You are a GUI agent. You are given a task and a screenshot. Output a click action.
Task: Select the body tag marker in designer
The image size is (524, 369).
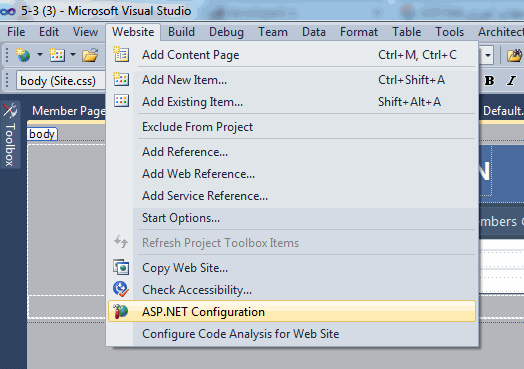tap(42, 134)
